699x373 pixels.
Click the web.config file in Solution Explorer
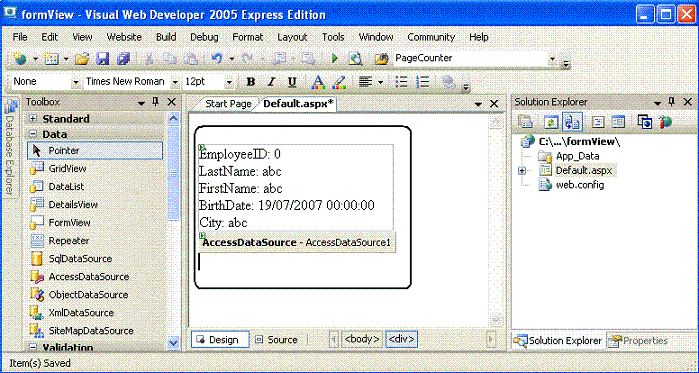point(572,184)
